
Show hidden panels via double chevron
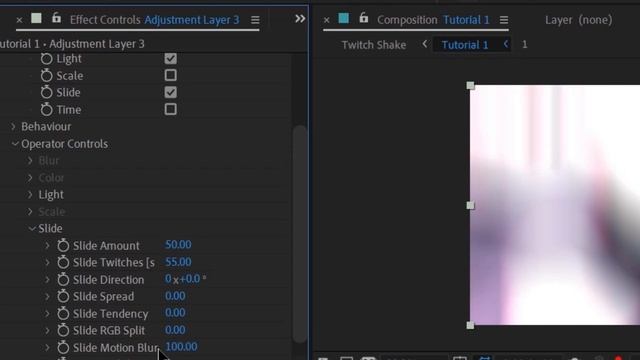tap(300, 18)
